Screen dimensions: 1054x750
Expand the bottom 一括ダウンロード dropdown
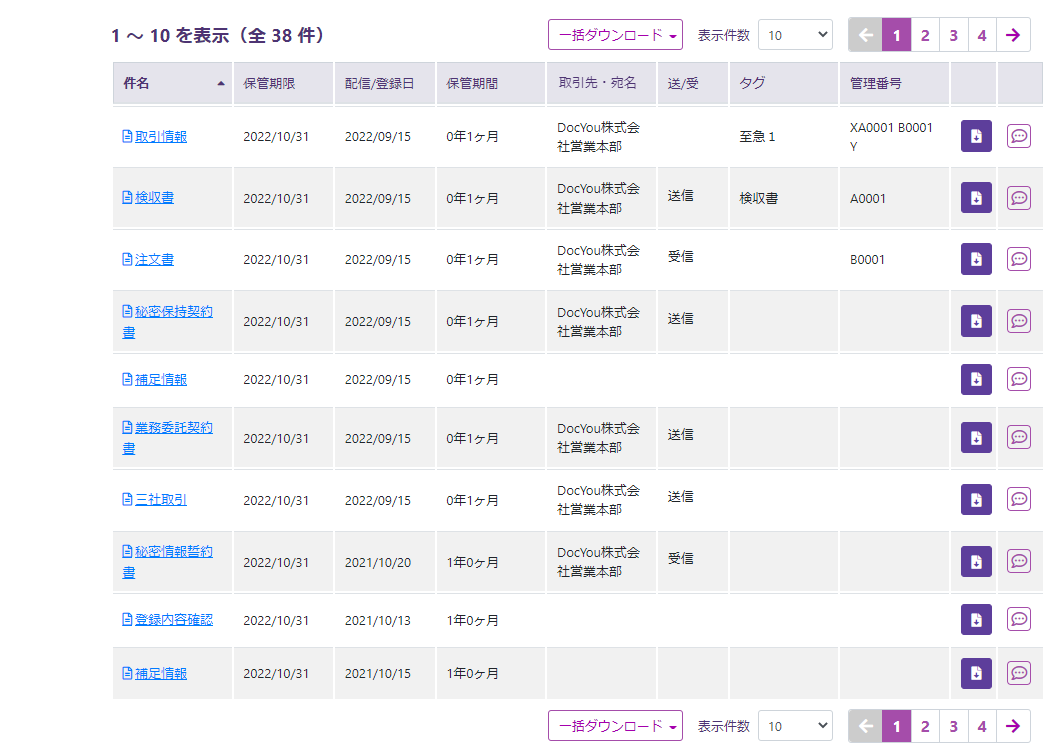(615, 726)
